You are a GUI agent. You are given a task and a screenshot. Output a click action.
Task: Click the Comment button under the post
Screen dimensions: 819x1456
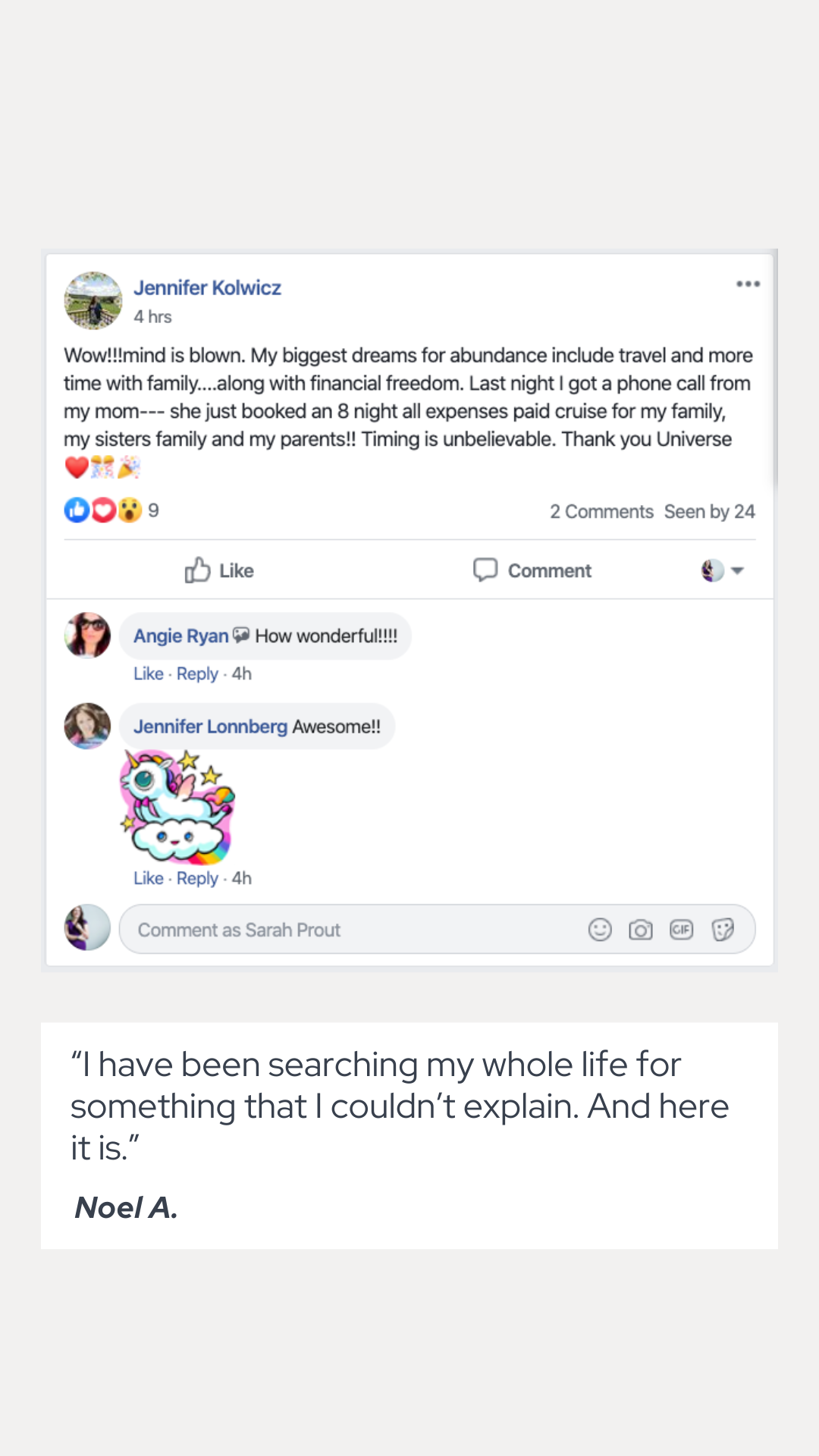[532, 571]
